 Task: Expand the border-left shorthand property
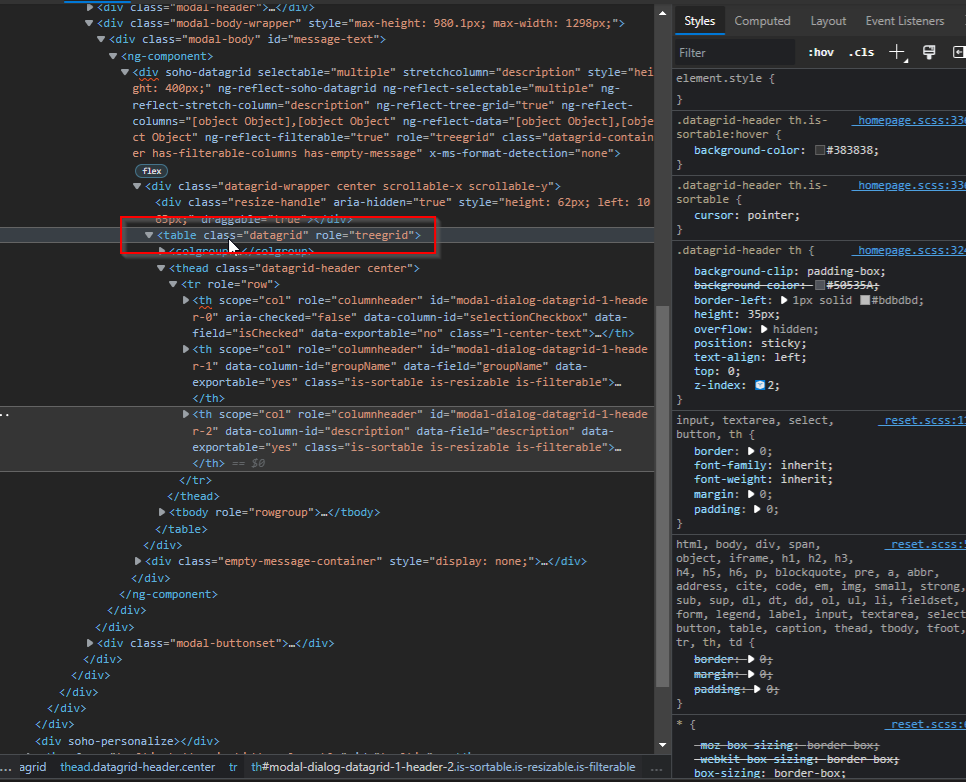coord(784,301)
